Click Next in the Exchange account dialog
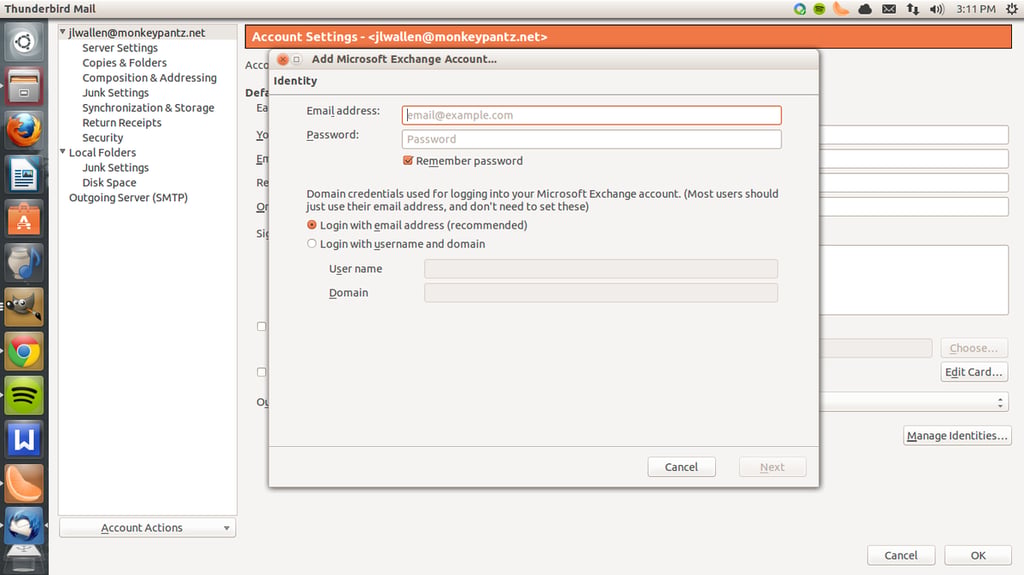The height and width of the screenshot is (575, 1024). click(772, 467)
